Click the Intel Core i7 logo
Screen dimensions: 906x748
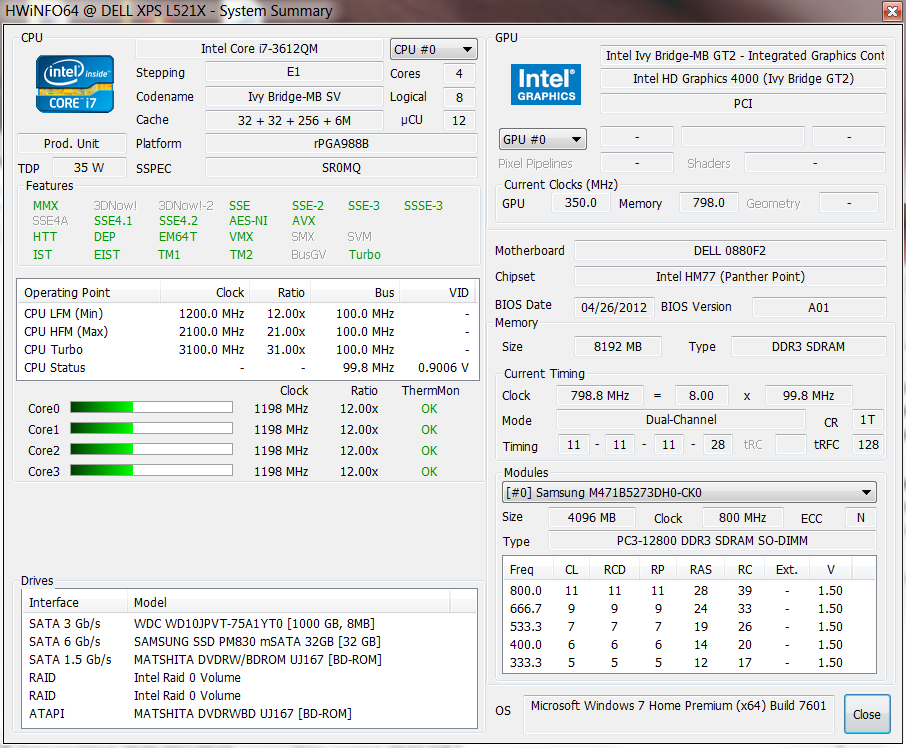pyautogui.click(x=75, y=83)
